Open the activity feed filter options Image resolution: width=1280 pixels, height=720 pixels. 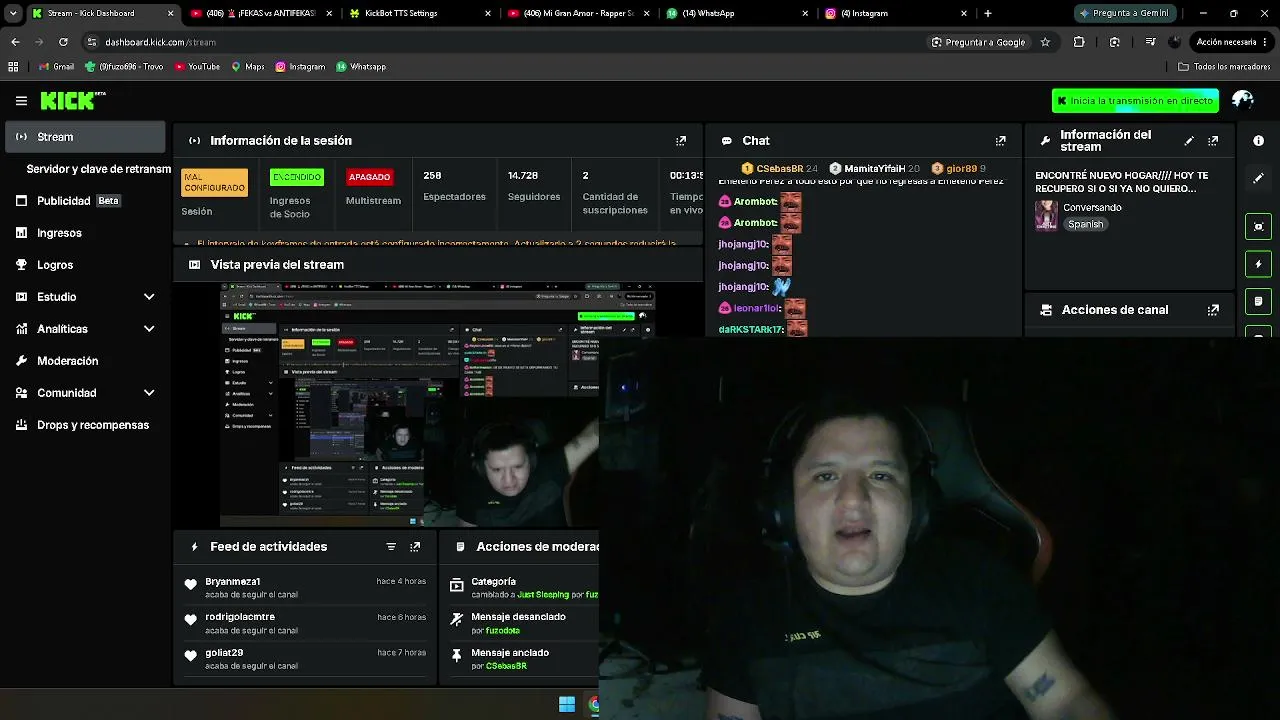(x=391, y=547)
